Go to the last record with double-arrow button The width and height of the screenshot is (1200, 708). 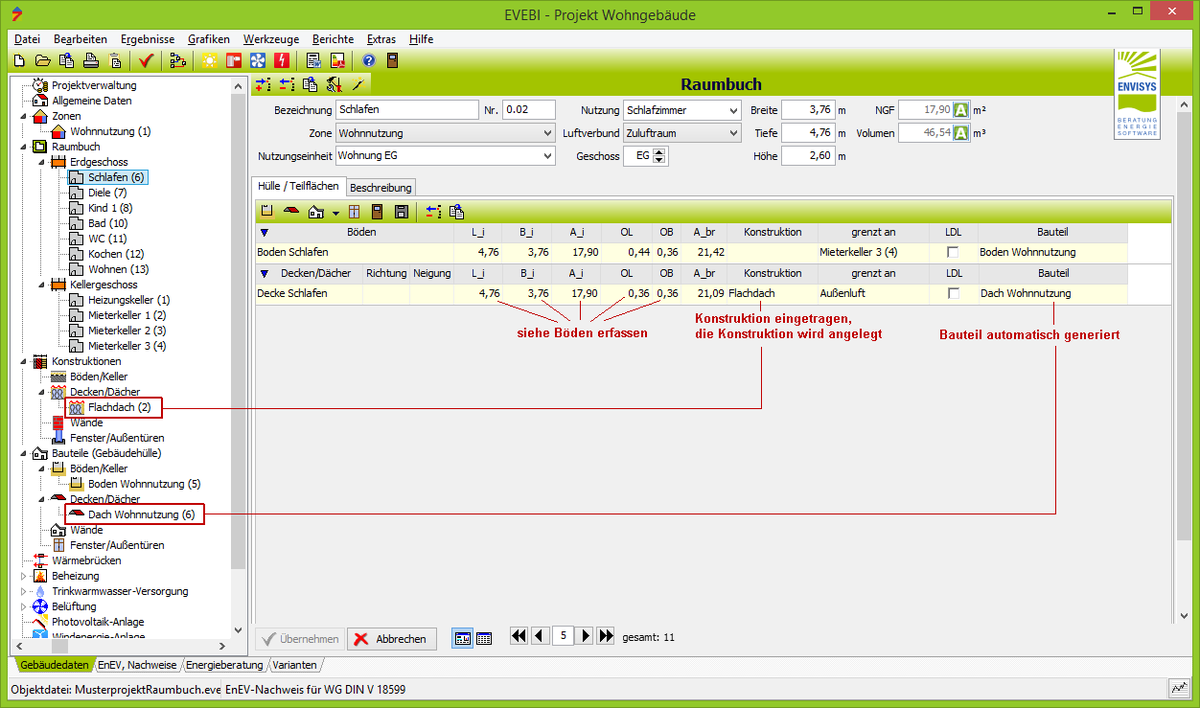pyautogui.click(x=606, y=636)
